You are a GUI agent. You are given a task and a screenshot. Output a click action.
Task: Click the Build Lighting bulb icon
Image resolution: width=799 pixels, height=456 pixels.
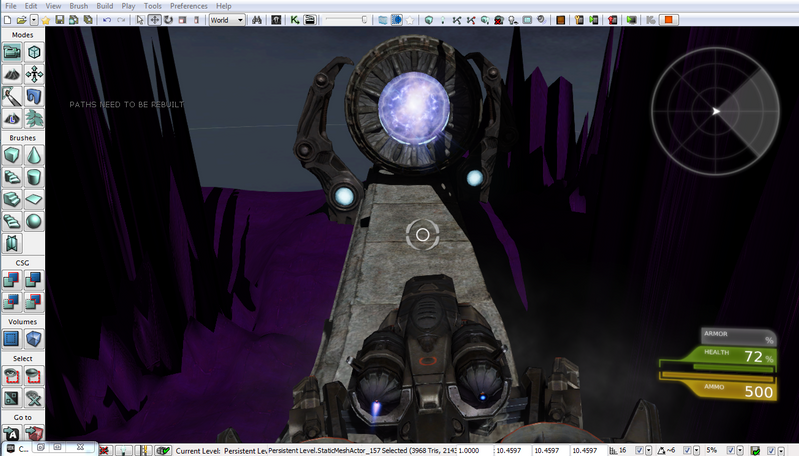click(x=443, y=20)
